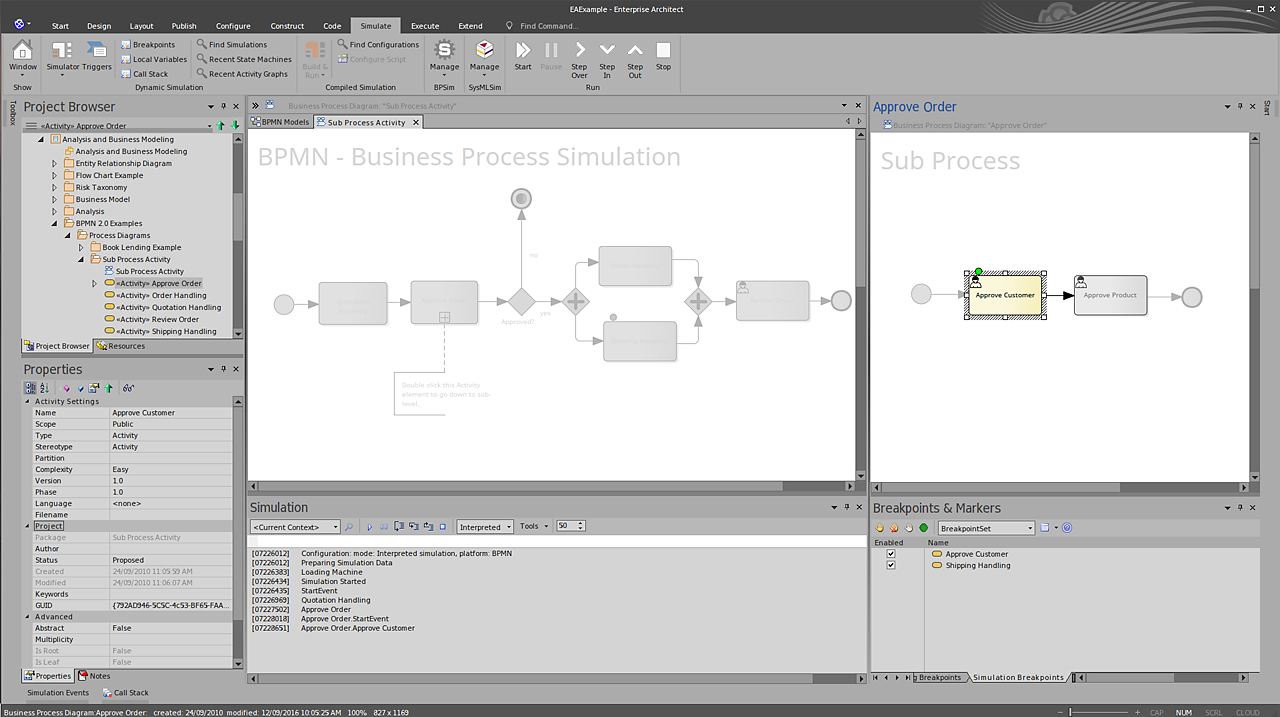
Task: Collapse the BPMN 2.0 Examples folder
Action: click(56, 223)
